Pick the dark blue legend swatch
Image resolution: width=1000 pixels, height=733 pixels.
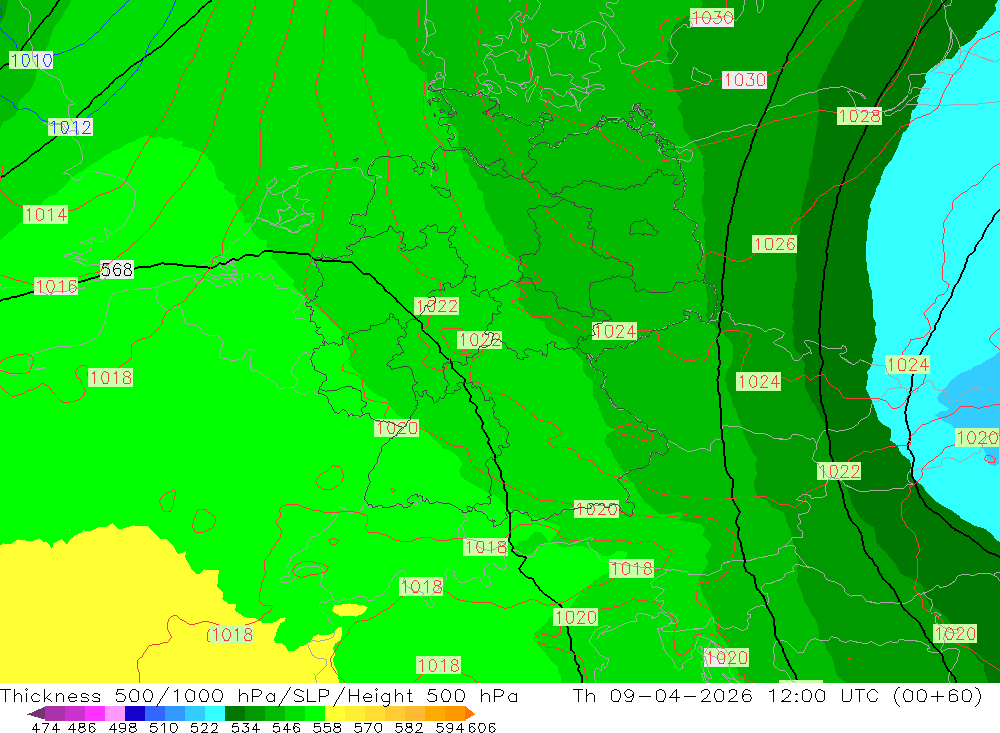point(135,713)
